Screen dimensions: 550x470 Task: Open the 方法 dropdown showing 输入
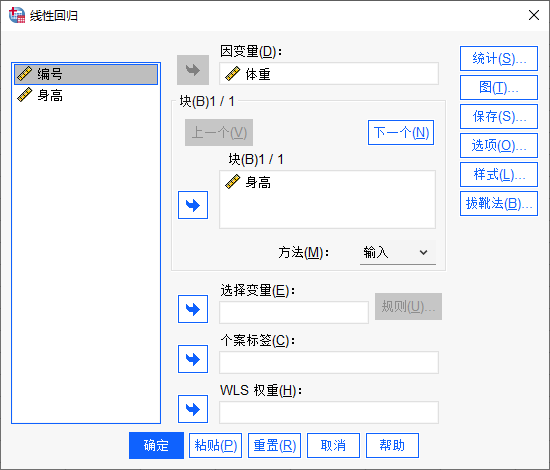point(398,252)
